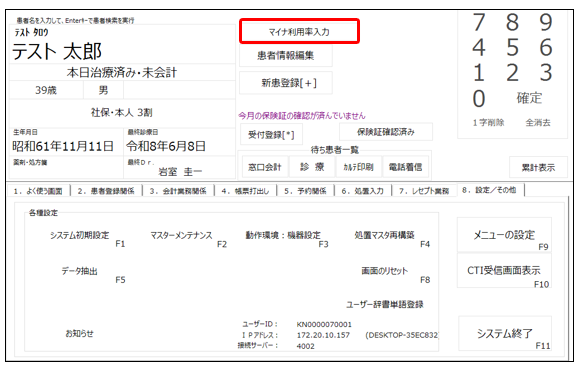Open 患者情報編集 patient info editor
581x372 pixels.
[x=286, y=56]
